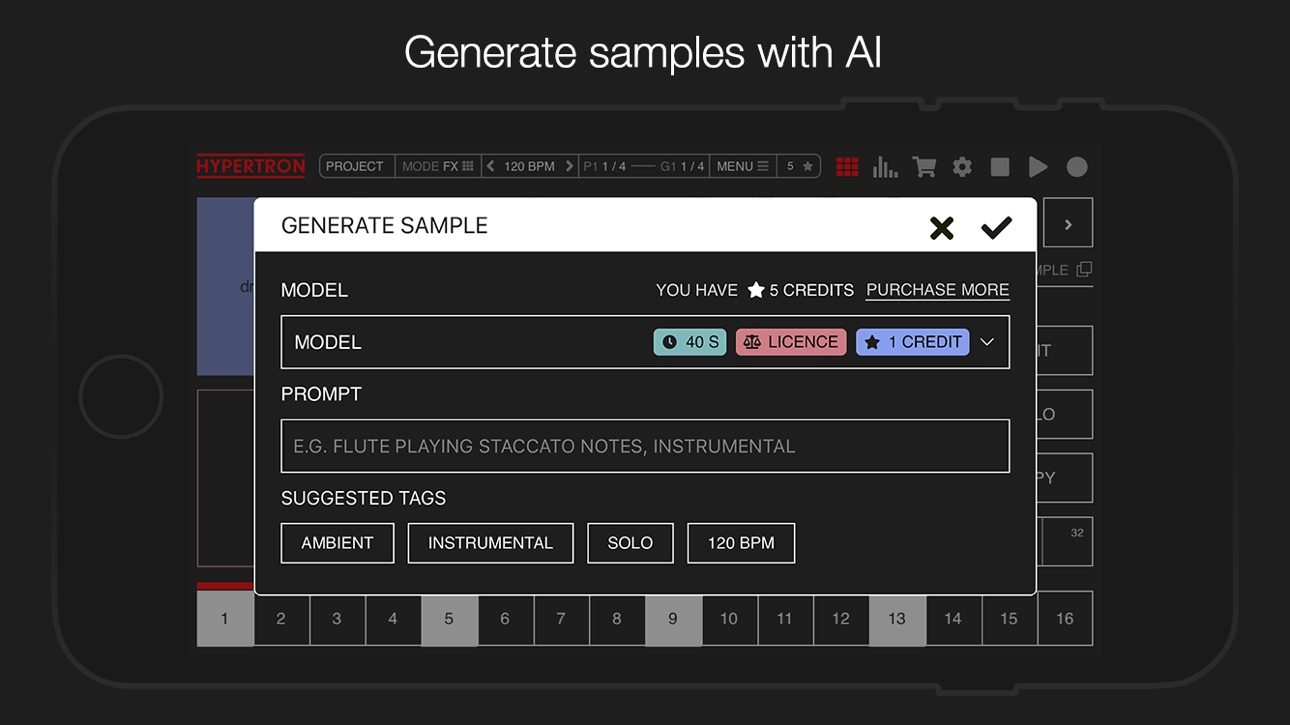Click the 40 S duration badge
Image resolution: width=1290 pixels, height=725 pixels.
tap(690, 342)
